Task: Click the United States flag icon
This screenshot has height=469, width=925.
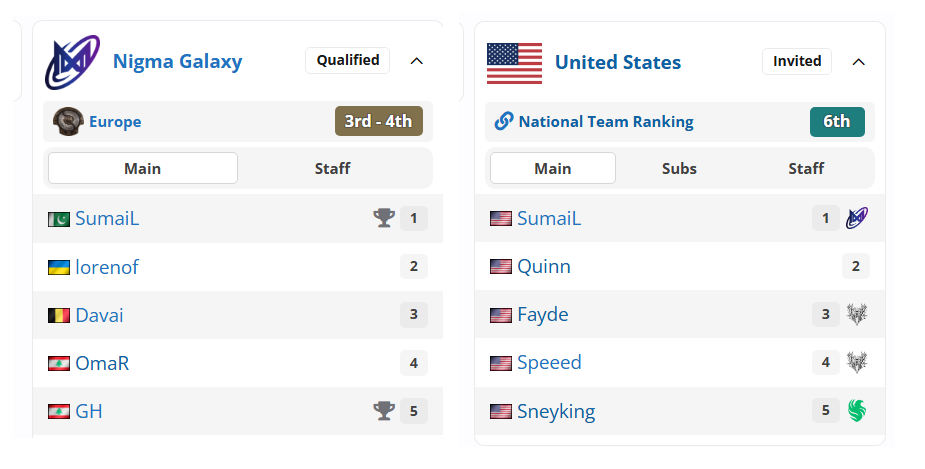Action: tap(514, 63)
